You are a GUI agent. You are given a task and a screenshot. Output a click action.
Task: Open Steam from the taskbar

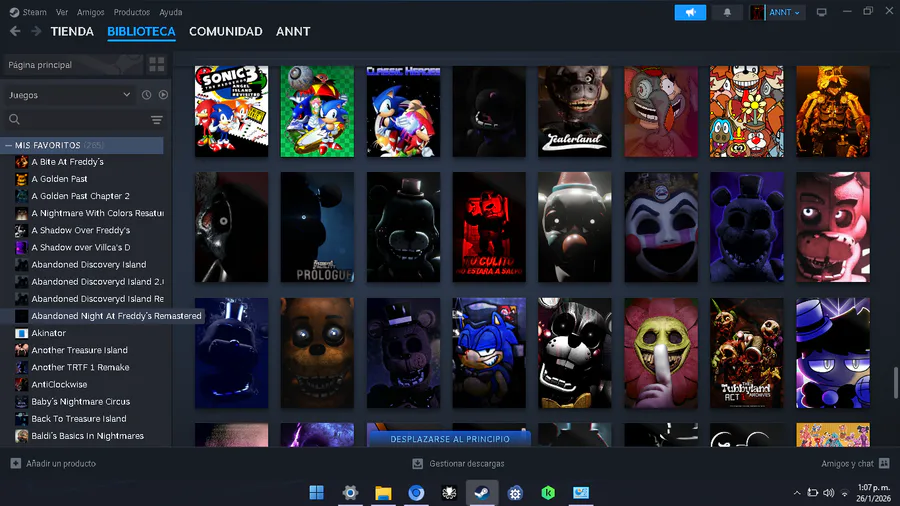point(482,493)
